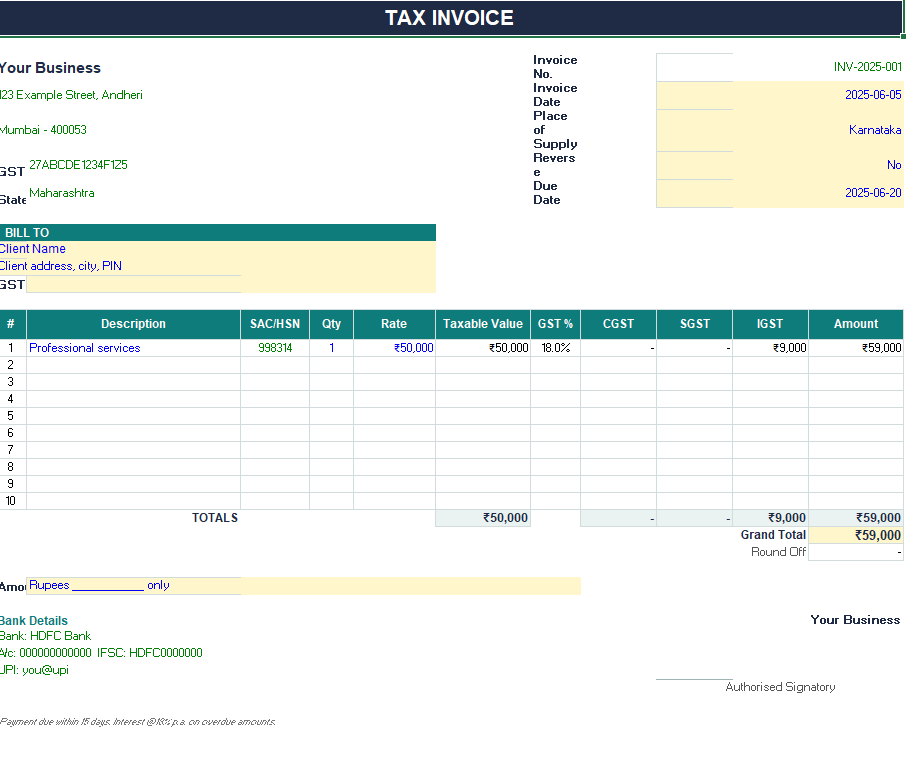The height and width of the screenshot is (773, 906).
Task: Select the 'Professional services' description cell
Action: (x=133, y=348)
